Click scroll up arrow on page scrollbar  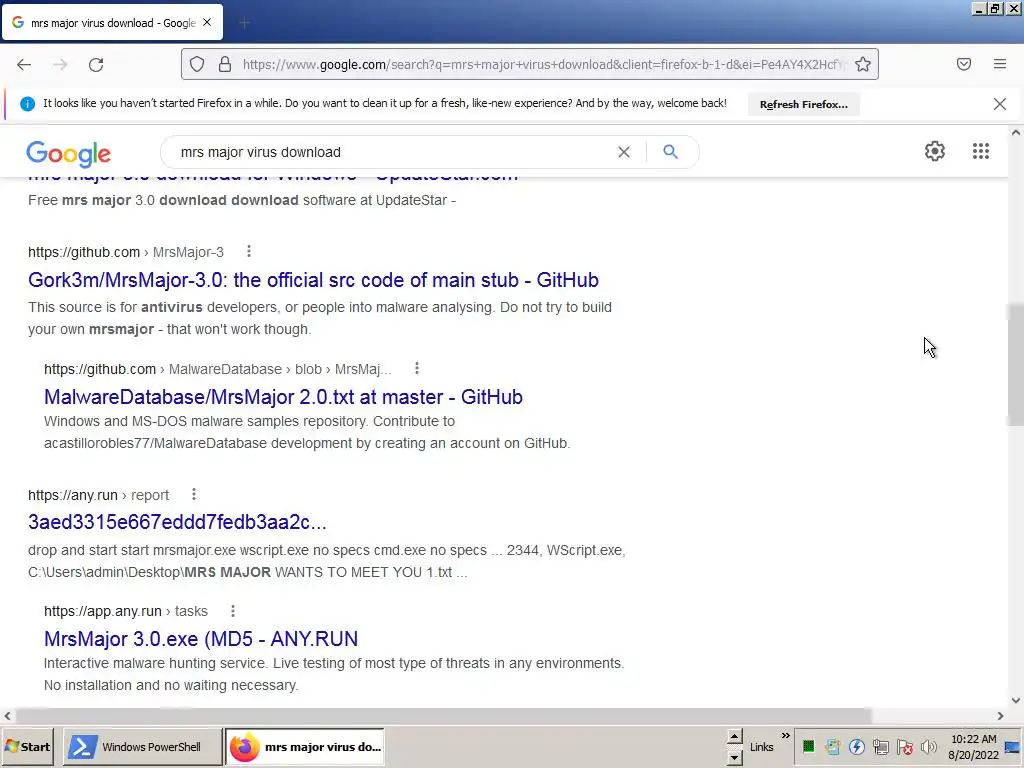(1016, 133)
